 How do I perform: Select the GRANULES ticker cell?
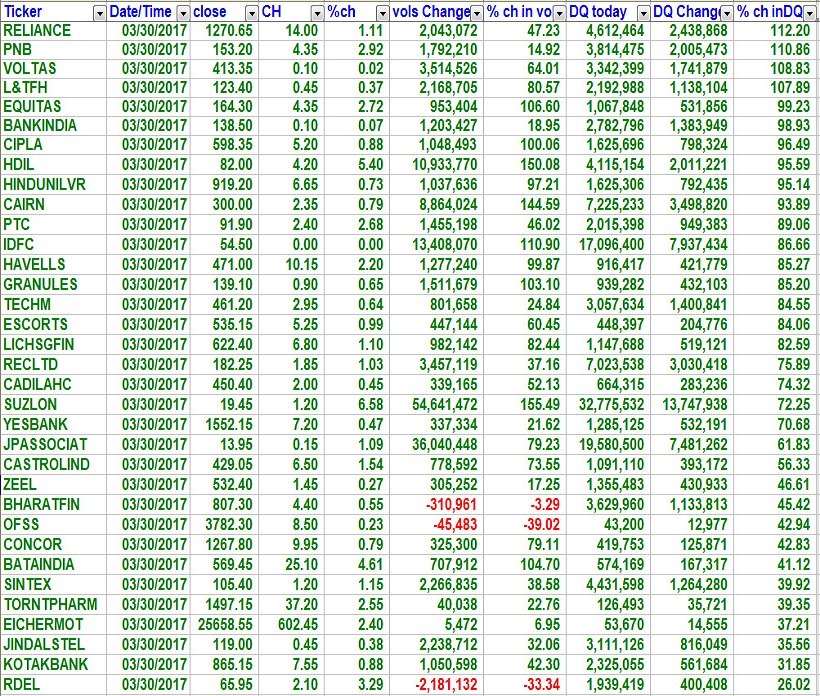53,284
